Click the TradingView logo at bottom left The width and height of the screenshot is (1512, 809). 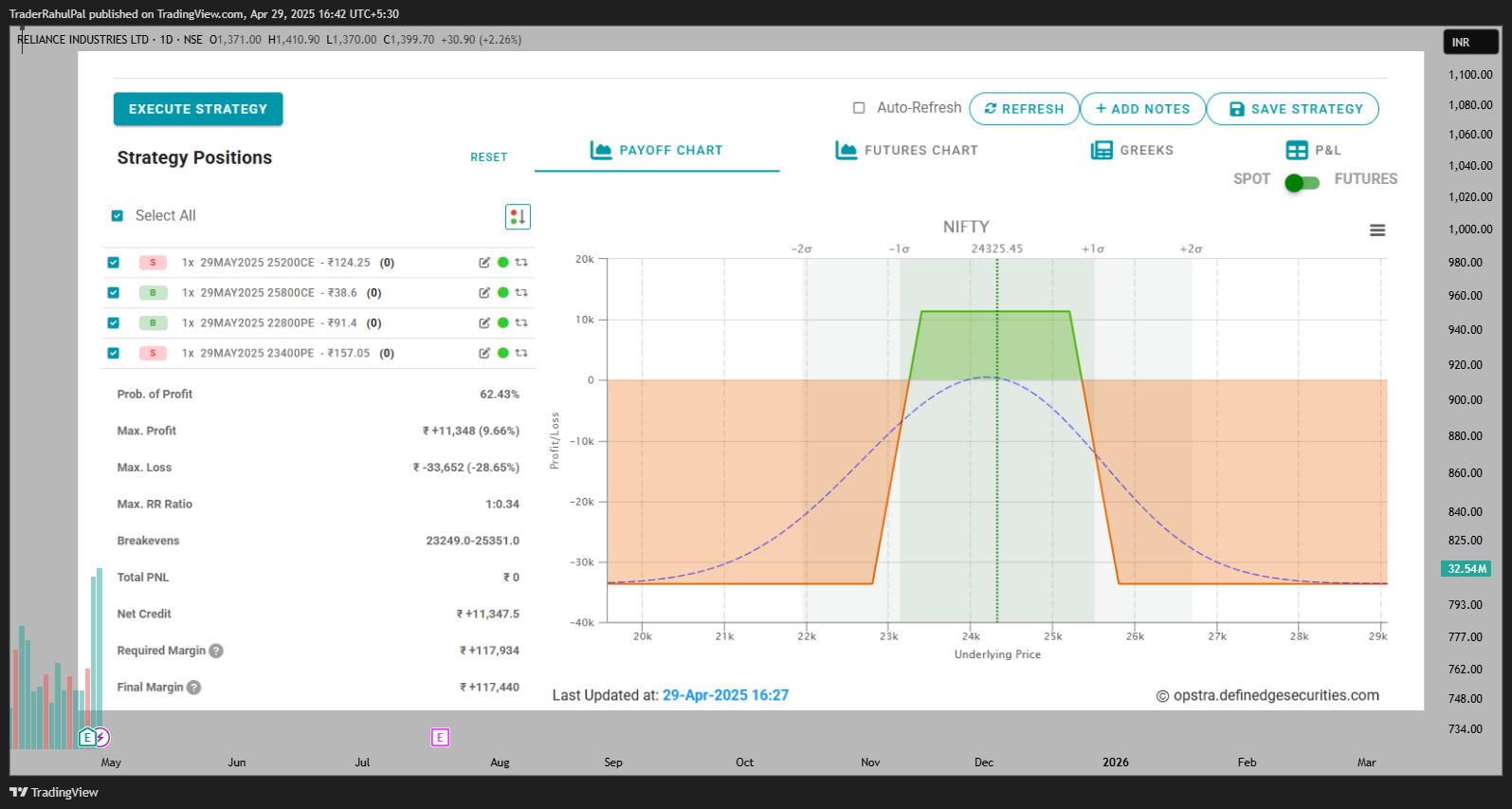click(54, 792)
